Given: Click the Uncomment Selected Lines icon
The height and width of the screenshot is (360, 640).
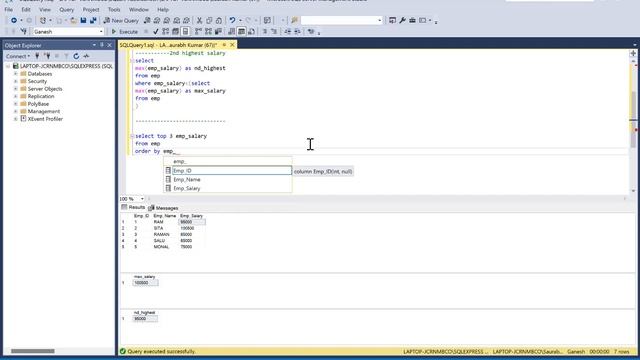Looking at the screenshot, I should coord(274,31).
